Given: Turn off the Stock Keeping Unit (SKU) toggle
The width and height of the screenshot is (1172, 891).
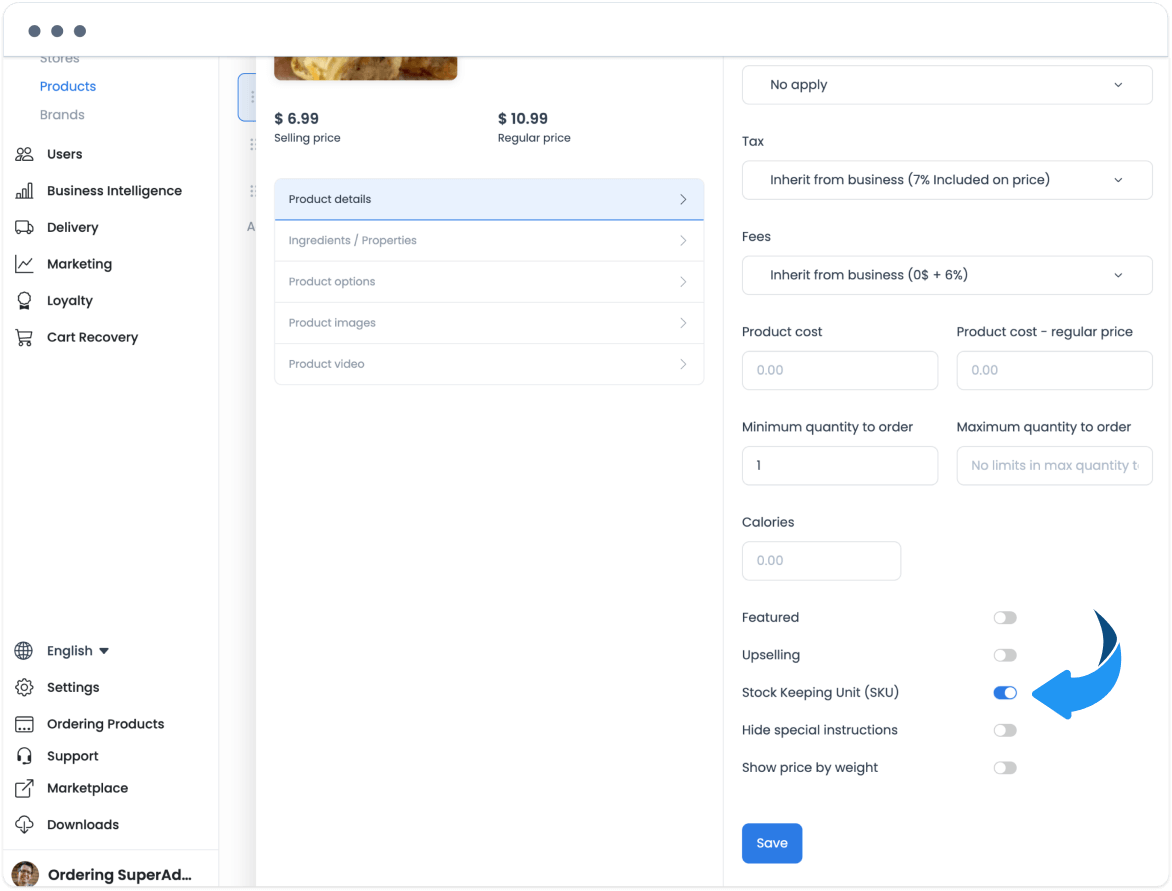Looking at the screenshot, I should (1005, 692).
